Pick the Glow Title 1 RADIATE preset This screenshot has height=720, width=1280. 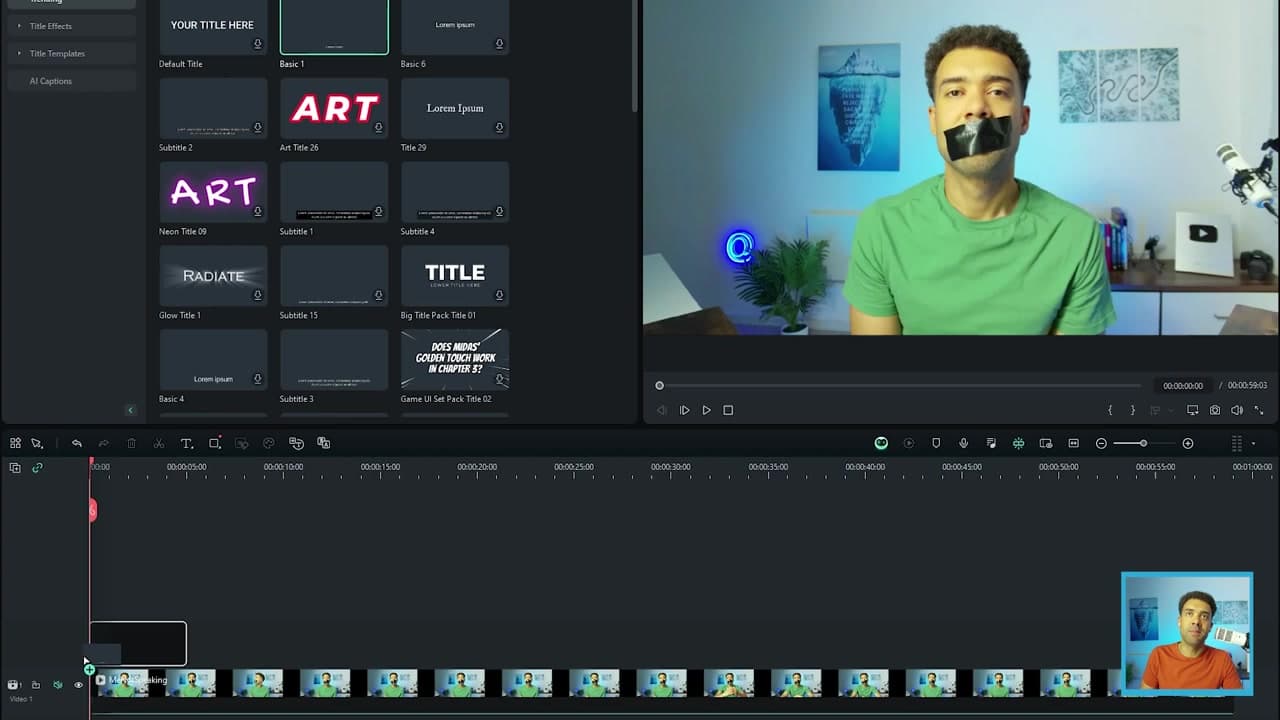pyautogui.click(x=213, y=276)
